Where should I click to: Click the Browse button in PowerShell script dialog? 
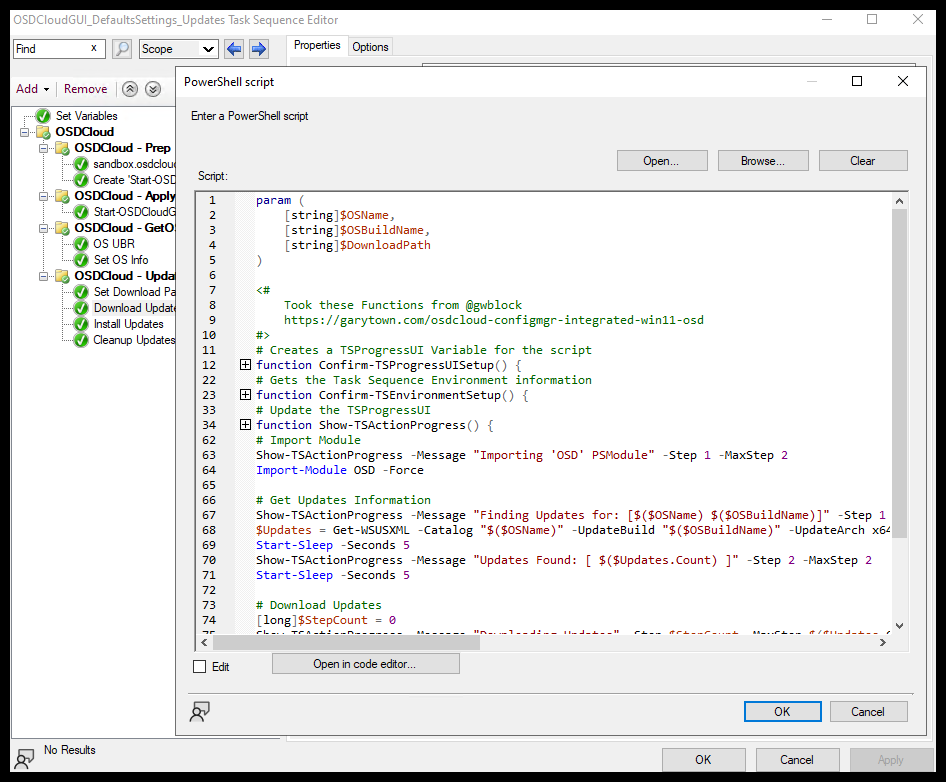(x=763, y=160)
